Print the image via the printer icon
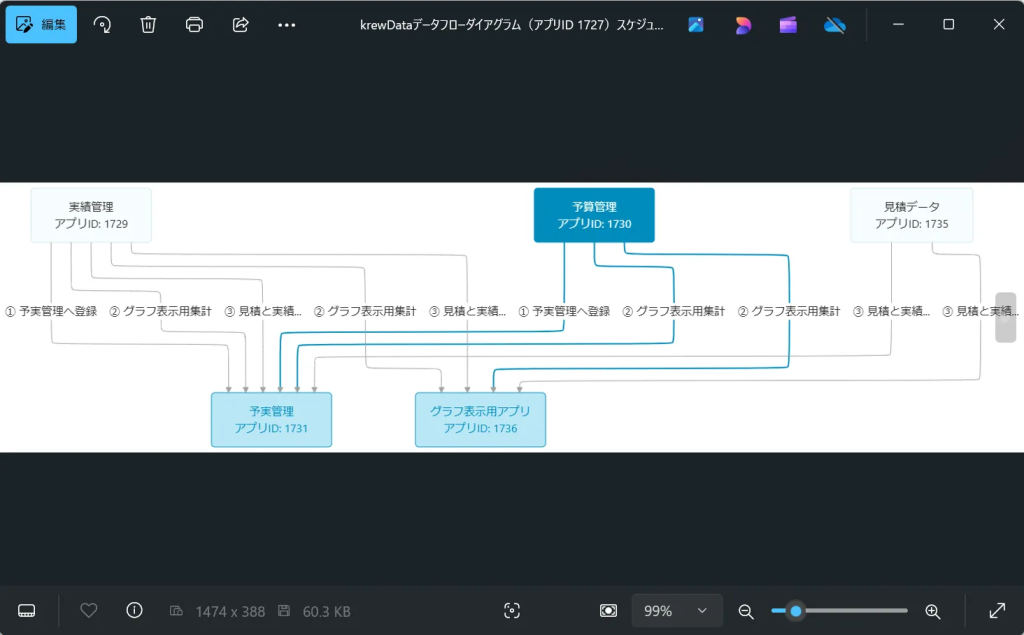The image size is (1024, 635). click(194, 25)
